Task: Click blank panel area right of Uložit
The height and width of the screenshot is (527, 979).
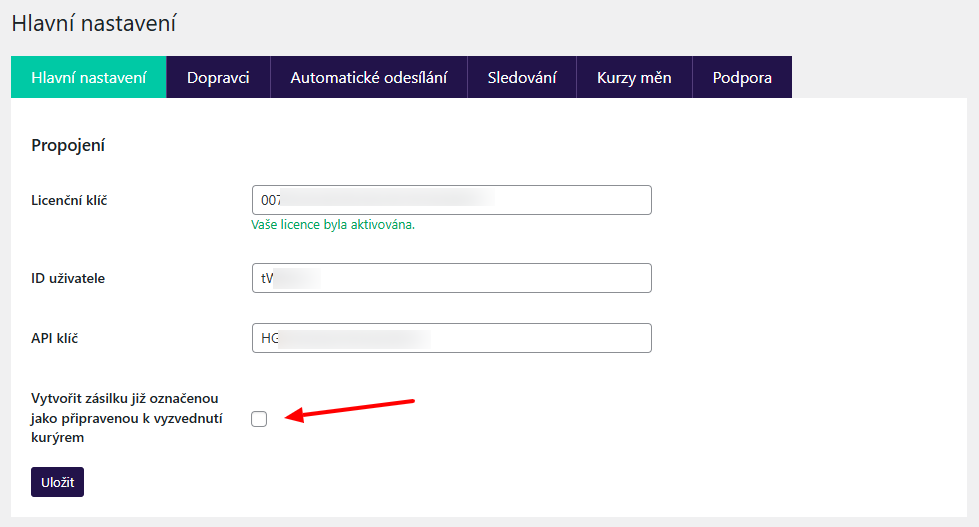Action: pyautogui.click(x=500, y=482)
